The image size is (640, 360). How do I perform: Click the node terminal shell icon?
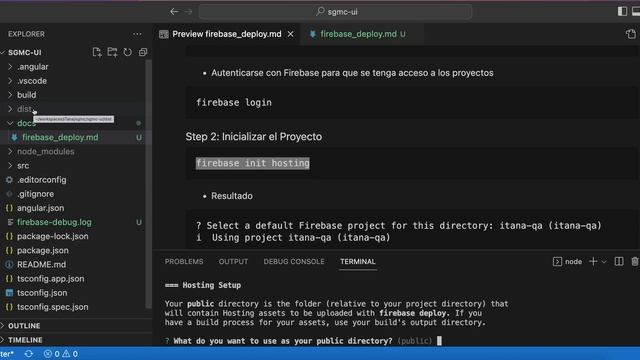click(557, 262)
